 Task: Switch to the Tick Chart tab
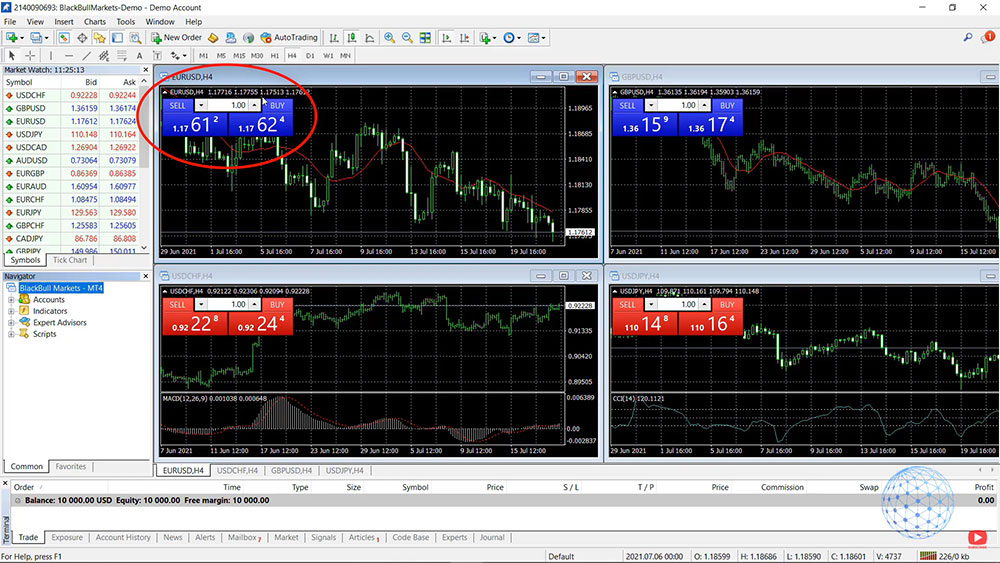click(x=70, y=260)
